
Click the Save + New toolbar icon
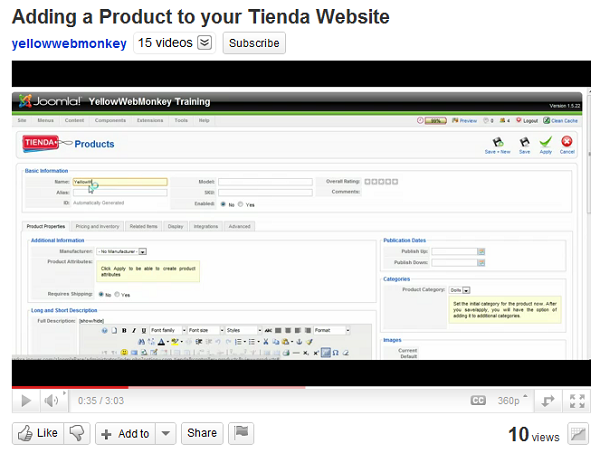(x=497, y=145)
